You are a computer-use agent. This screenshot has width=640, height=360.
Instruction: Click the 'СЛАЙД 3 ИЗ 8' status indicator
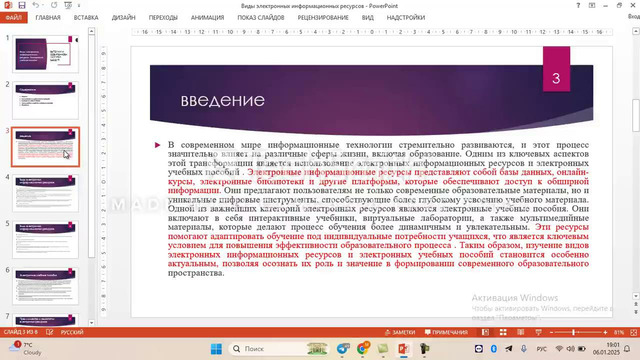pyautogui.click(x=20, y=332)
